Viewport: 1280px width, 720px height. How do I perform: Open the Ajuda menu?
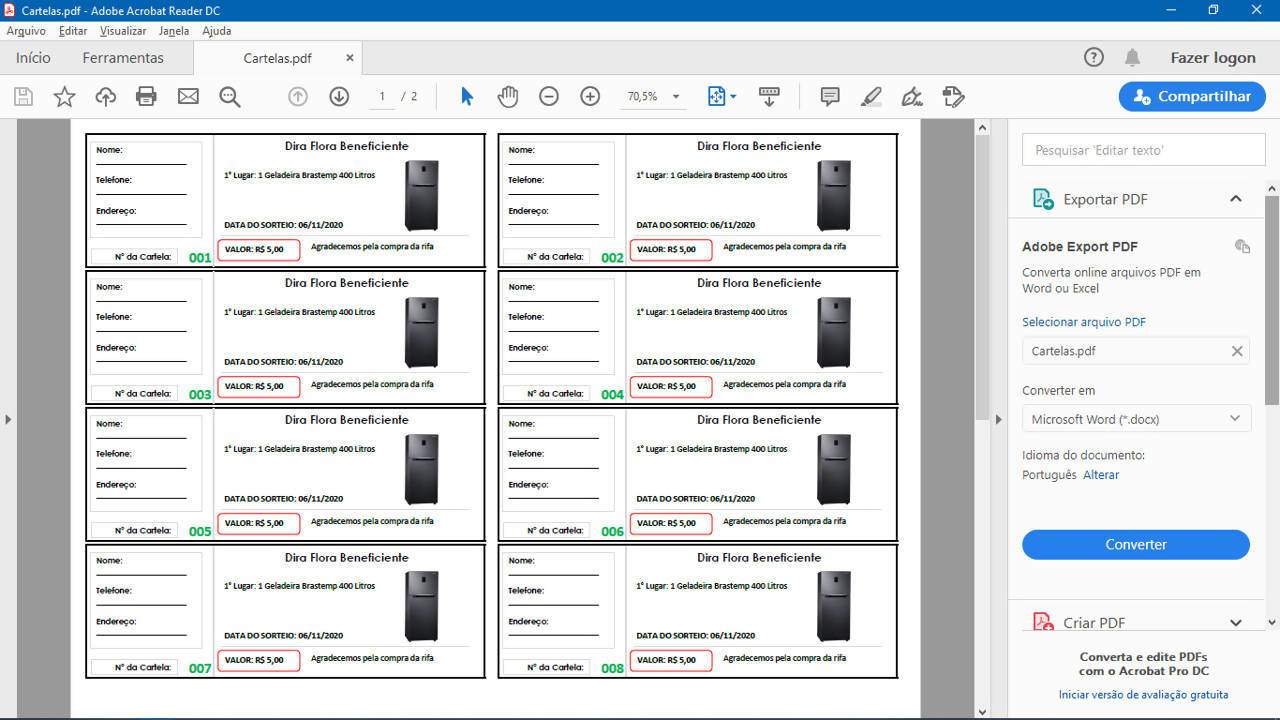point(217,31)
